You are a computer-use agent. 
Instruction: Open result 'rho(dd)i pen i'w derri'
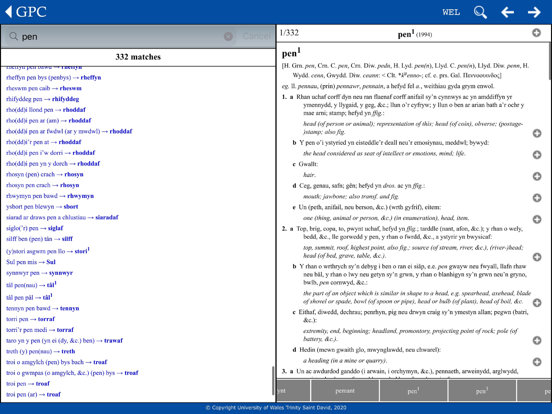(x=51, y=153)
